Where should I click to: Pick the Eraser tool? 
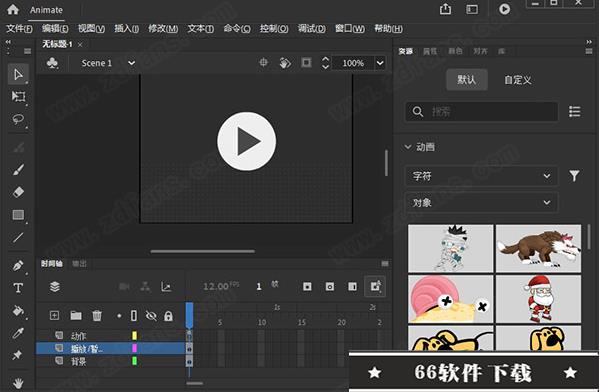click(18, 192)
